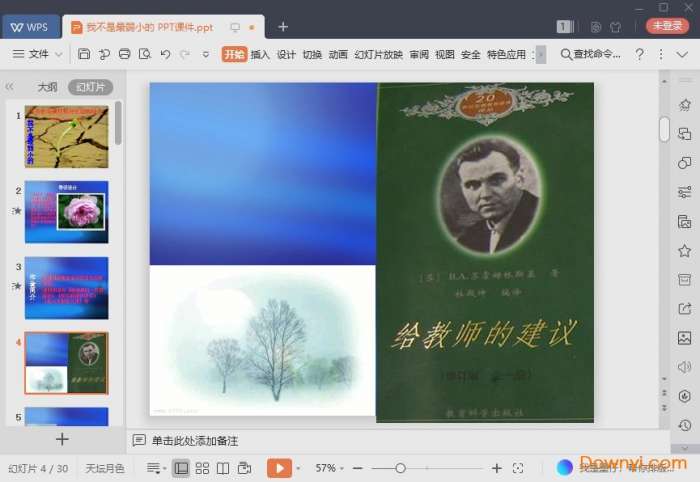Viewport: 700px width, 482px height.
Task: Zoom out with minus button
Action: coord(357,468)
